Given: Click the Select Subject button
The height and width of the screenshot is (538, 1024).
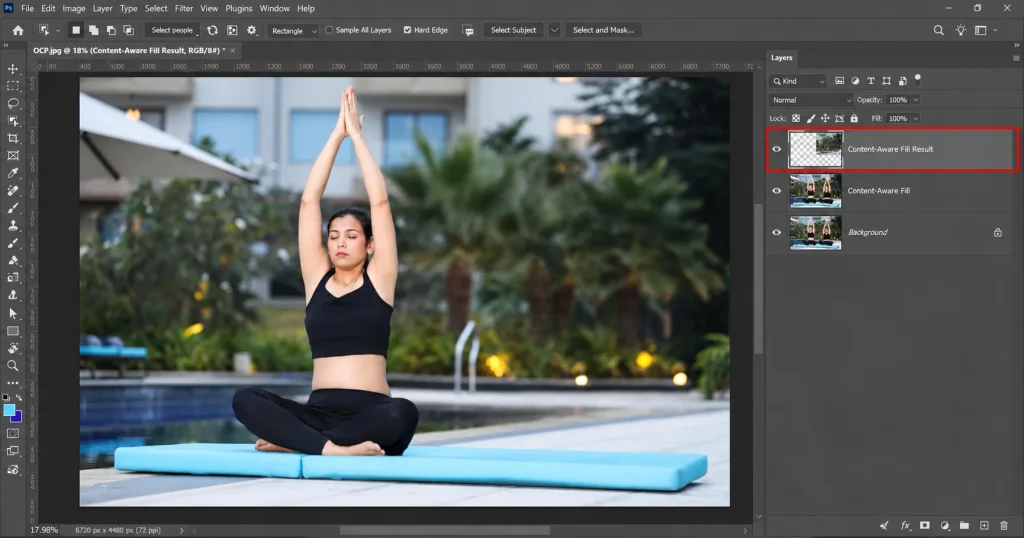Looking at the screenshot, I should pyautogui.click(x=513, y=30).
